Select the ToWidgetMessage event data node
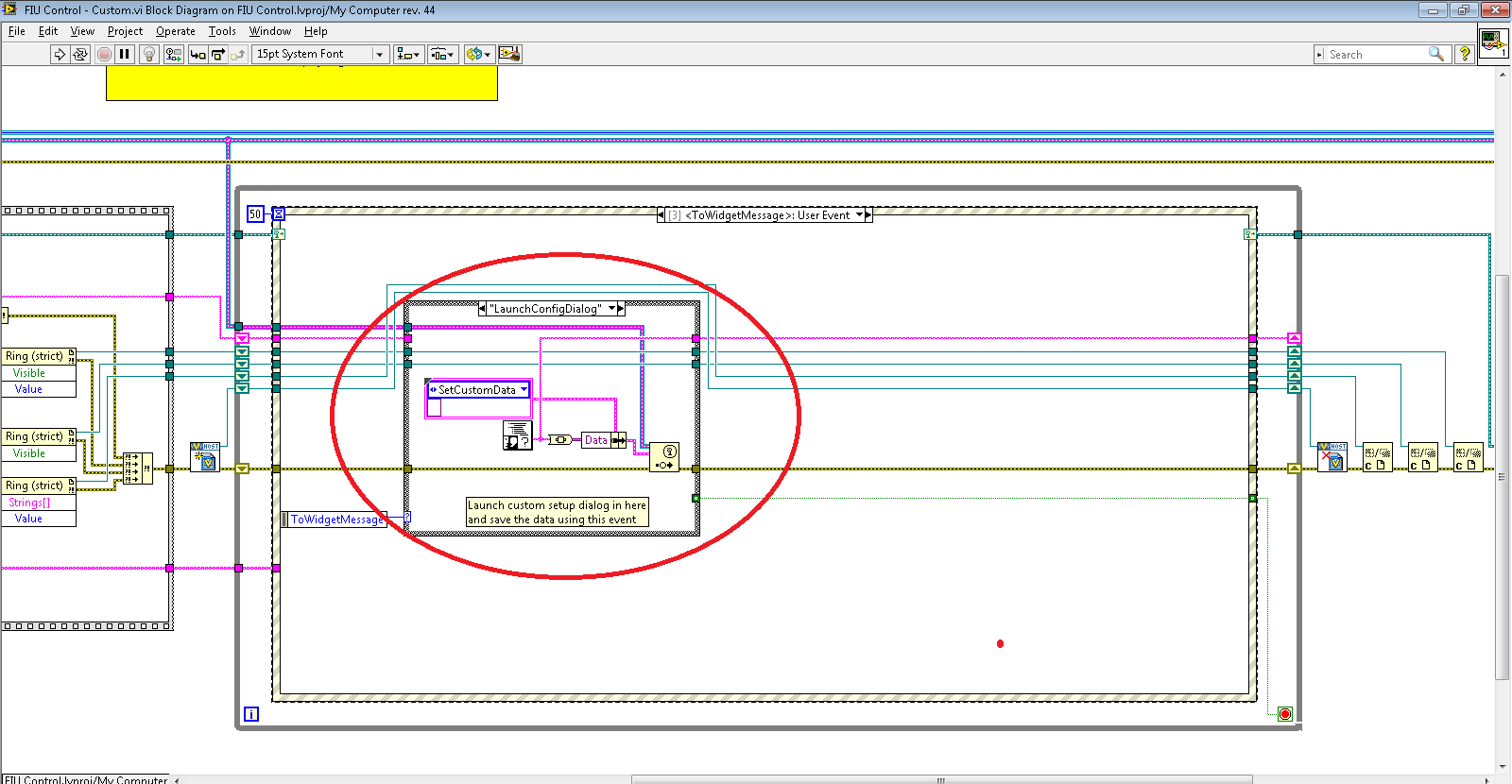 point(335,520)
